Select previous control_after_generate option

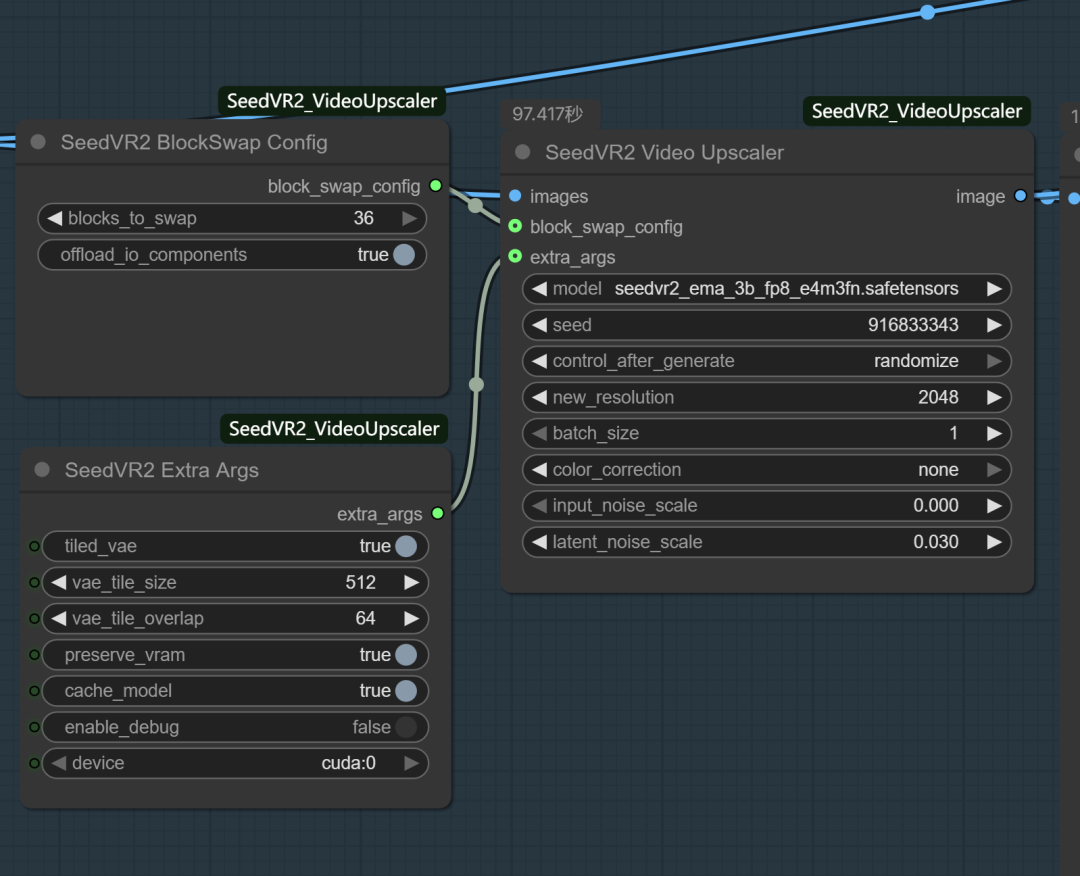click(x=539, y=361)
